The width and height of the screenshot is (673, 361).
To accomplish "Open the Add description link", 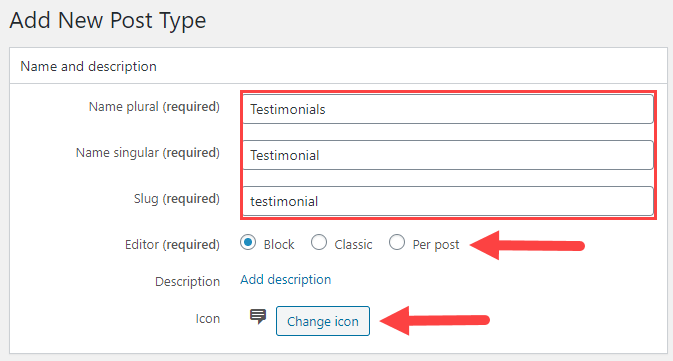I will (x=285, y=279).
